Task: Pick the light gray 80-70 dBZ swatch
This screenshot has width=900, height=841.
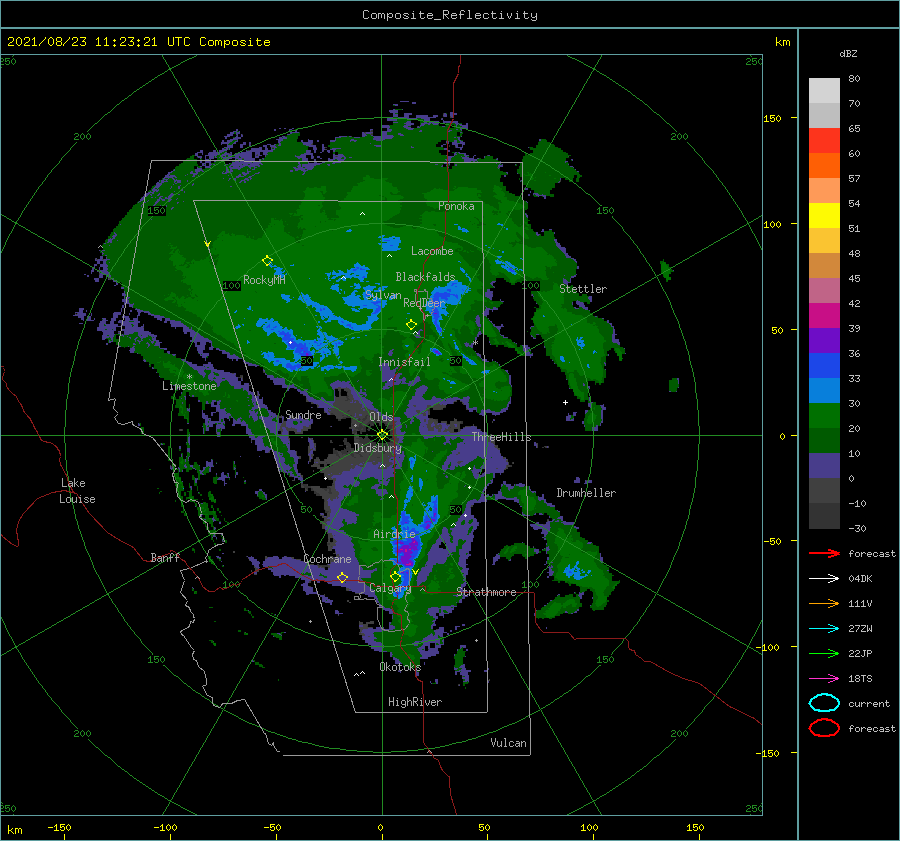Action: [824, 90]
